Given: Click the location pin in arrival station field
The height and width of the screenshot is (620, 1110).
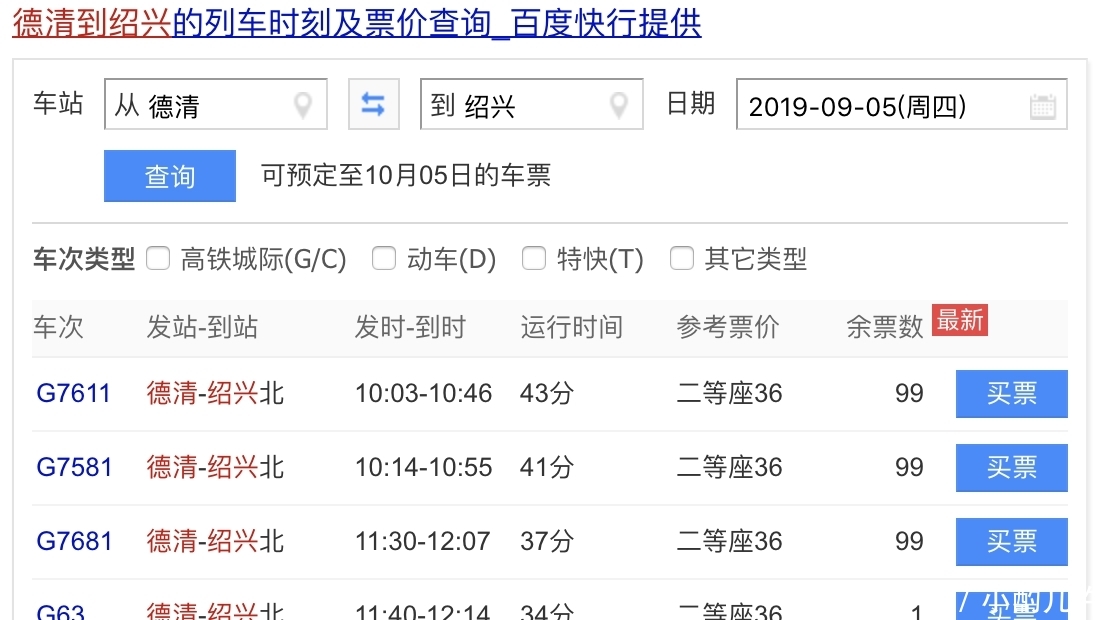Looking at the screenshot, I should tap(619, 104).
